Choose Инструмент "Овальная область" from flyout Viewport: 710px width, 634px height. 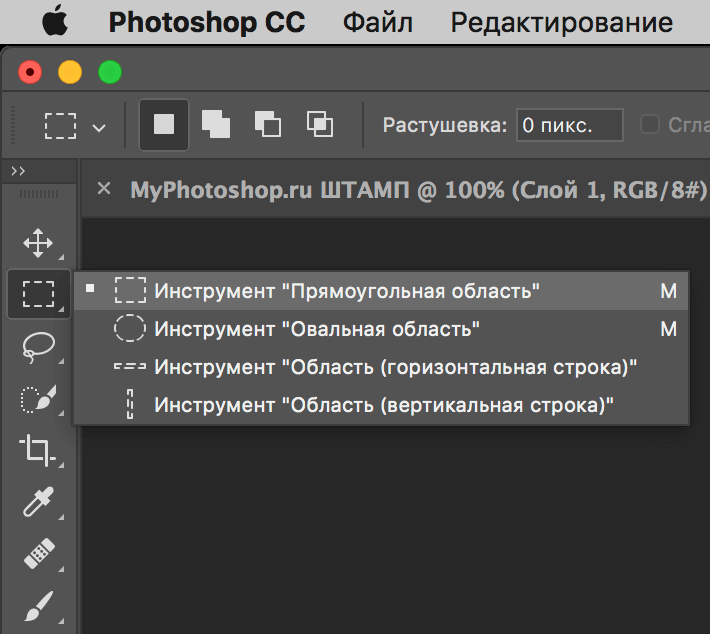[x=381, y=329]
